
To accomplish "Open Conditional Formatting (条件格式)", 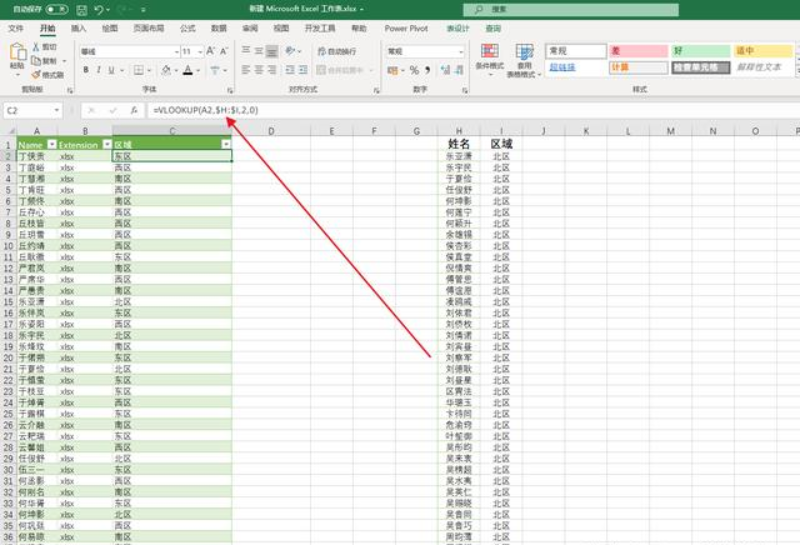I will click(x=490, y=60).
